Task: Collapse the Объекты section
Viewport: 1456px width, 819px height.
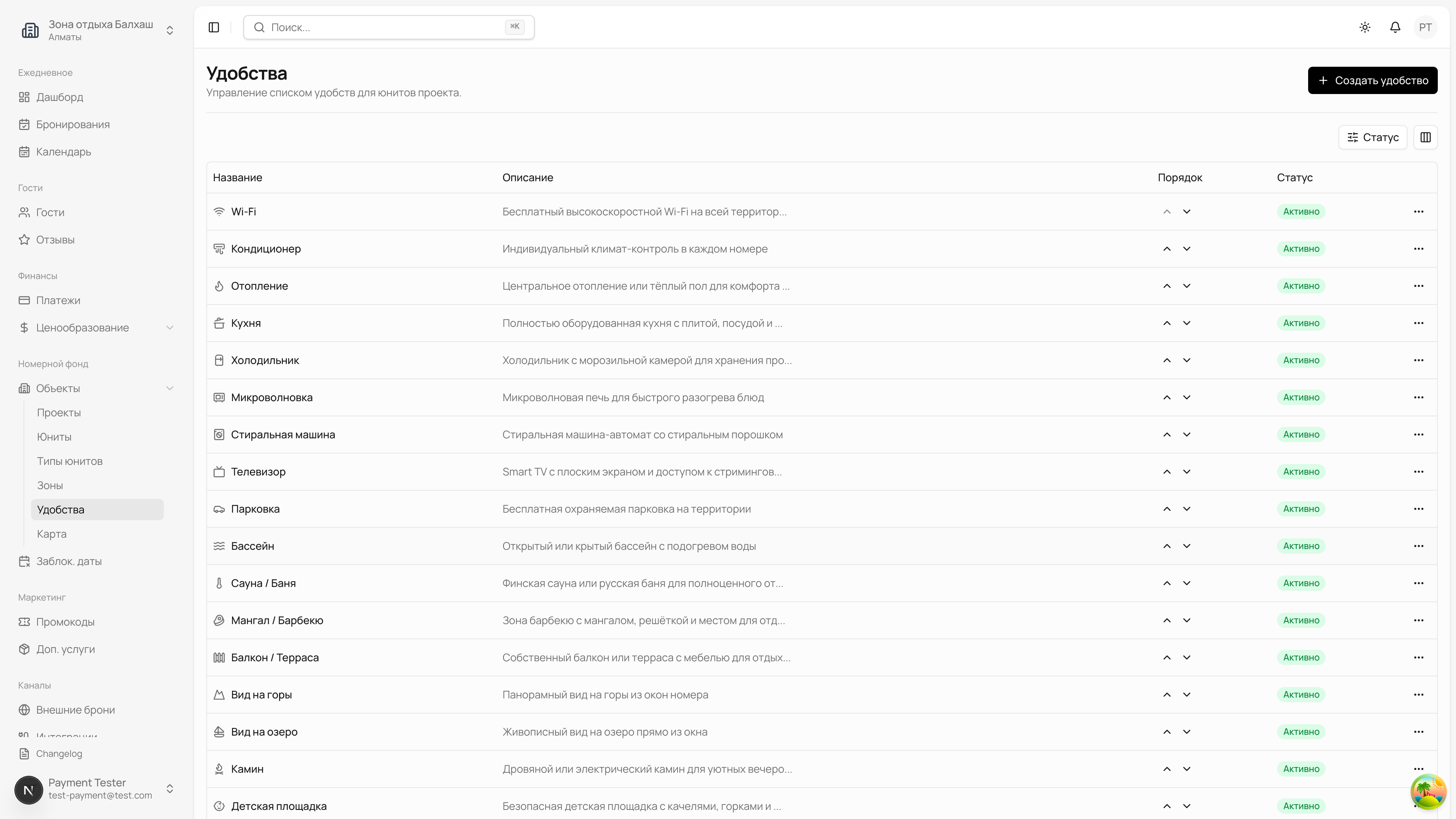Action: point(169,388)
